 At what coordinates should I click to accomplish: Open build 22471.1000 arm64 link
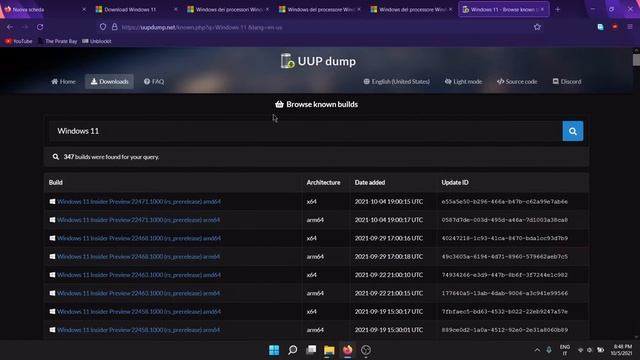[x=138, y=220]
